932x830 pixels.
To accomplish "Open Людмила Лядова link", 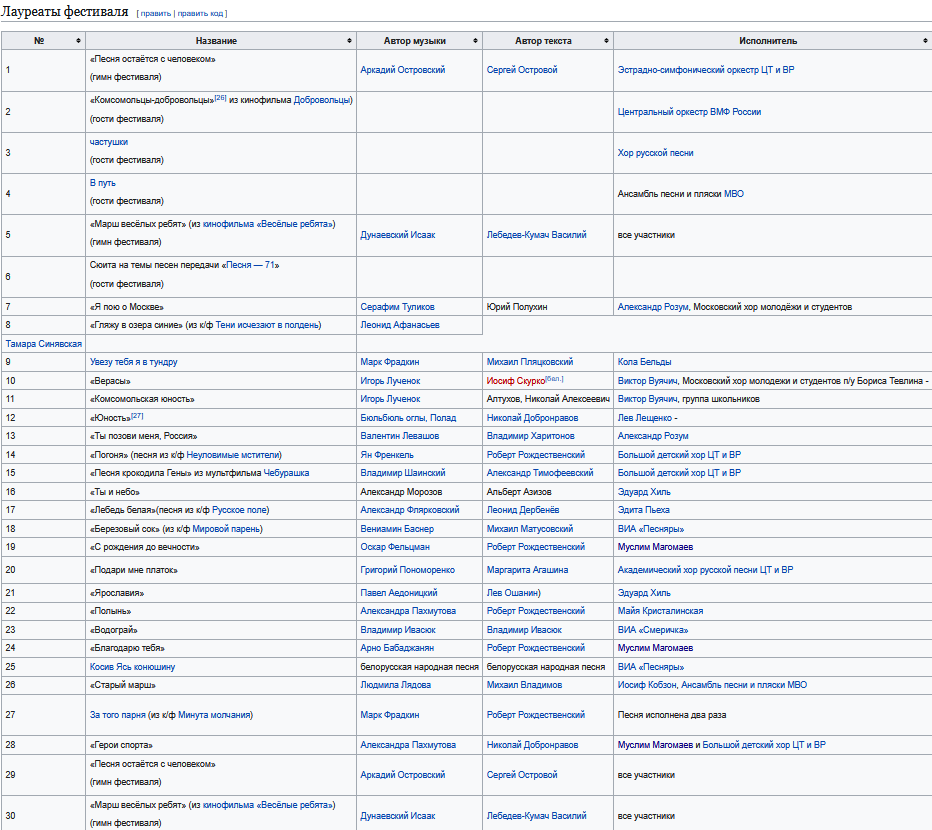I will (x=395, y=684).
